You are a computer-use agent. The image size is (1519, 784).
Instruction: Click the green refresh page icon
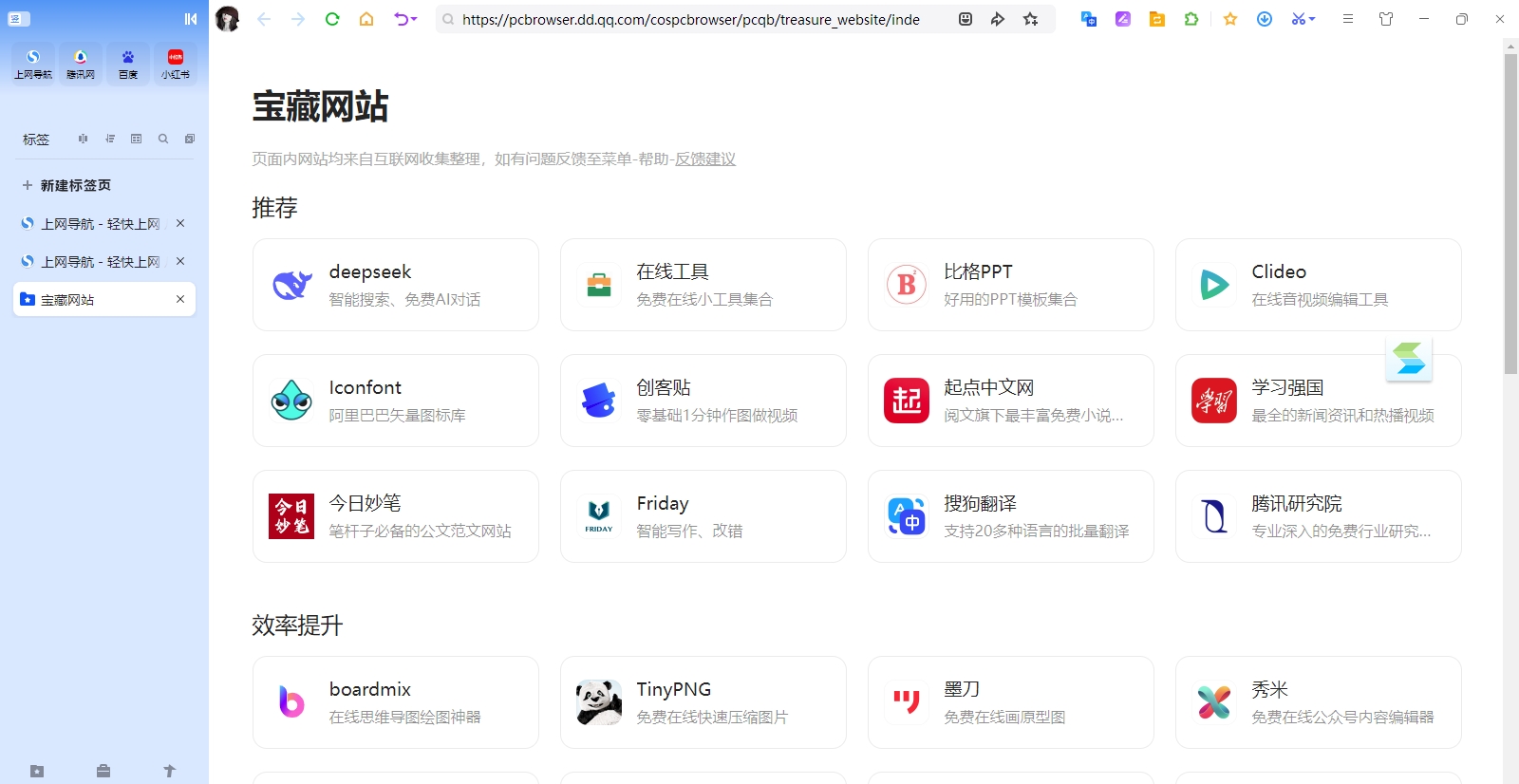tap(332, 19)
